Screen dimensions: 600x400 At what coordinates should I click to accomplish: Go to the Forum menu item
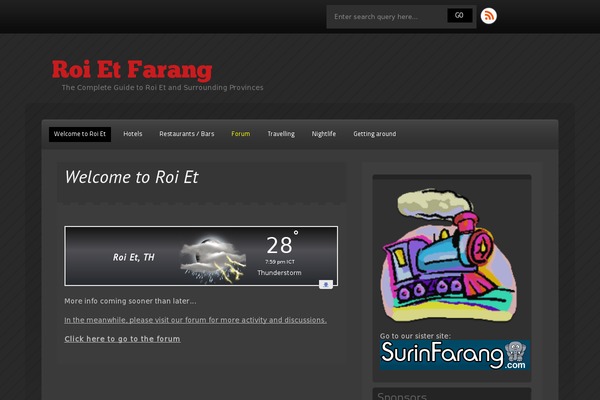[241, 134]
